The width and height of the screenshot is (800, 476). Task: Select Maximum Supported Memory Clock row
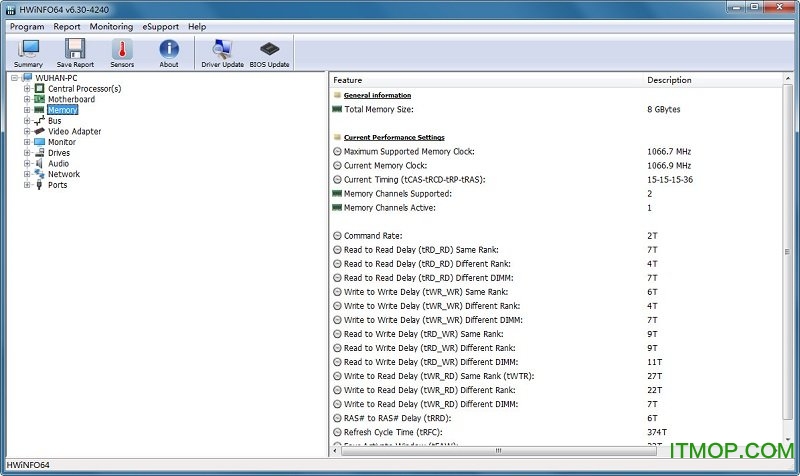(x=555, y=152)
